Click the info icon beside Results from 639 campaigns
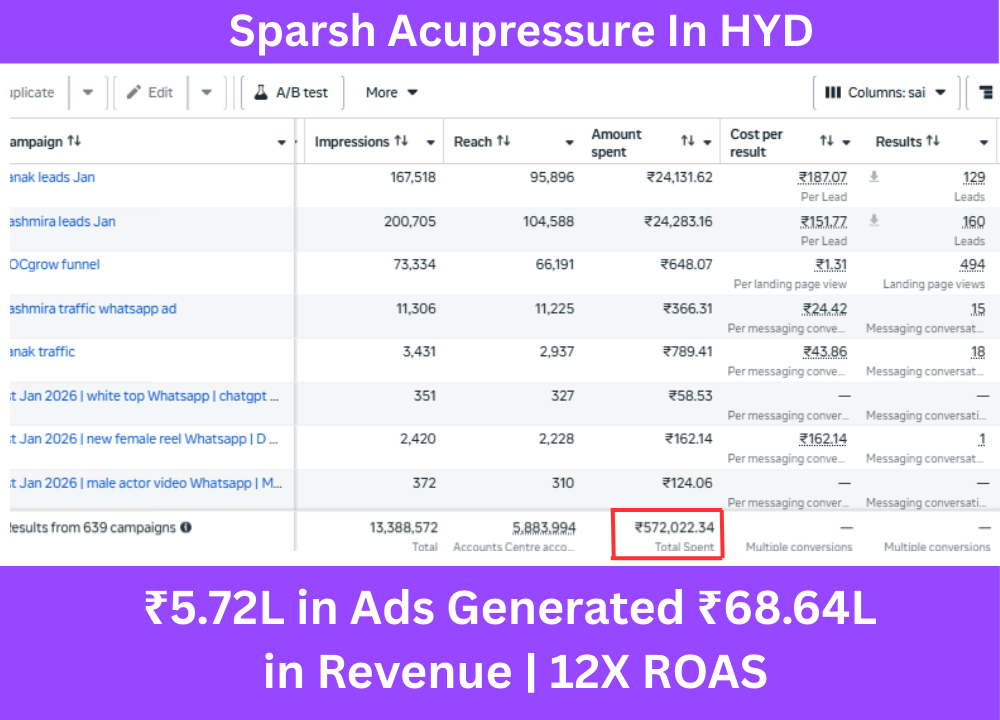The width and height of the screenshot is (1000, 720). click(x=186, y=527)
